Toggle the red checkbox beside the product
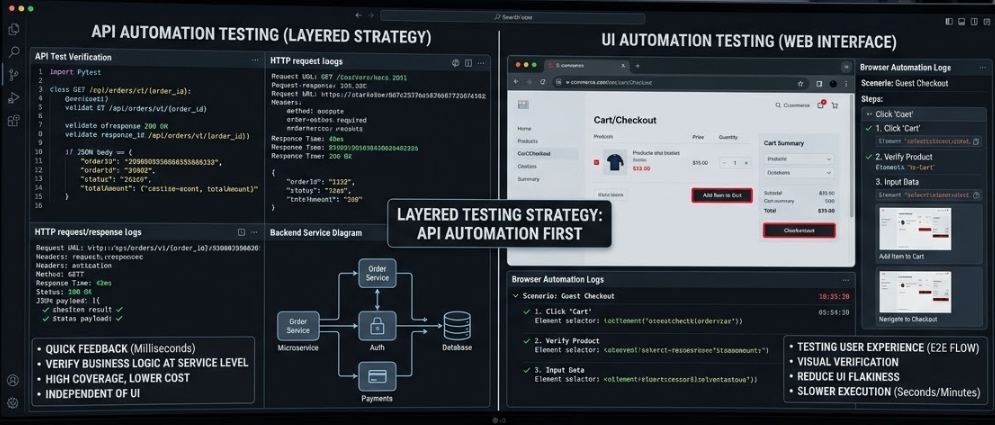 pyautogui.click(x=597, y=161)
